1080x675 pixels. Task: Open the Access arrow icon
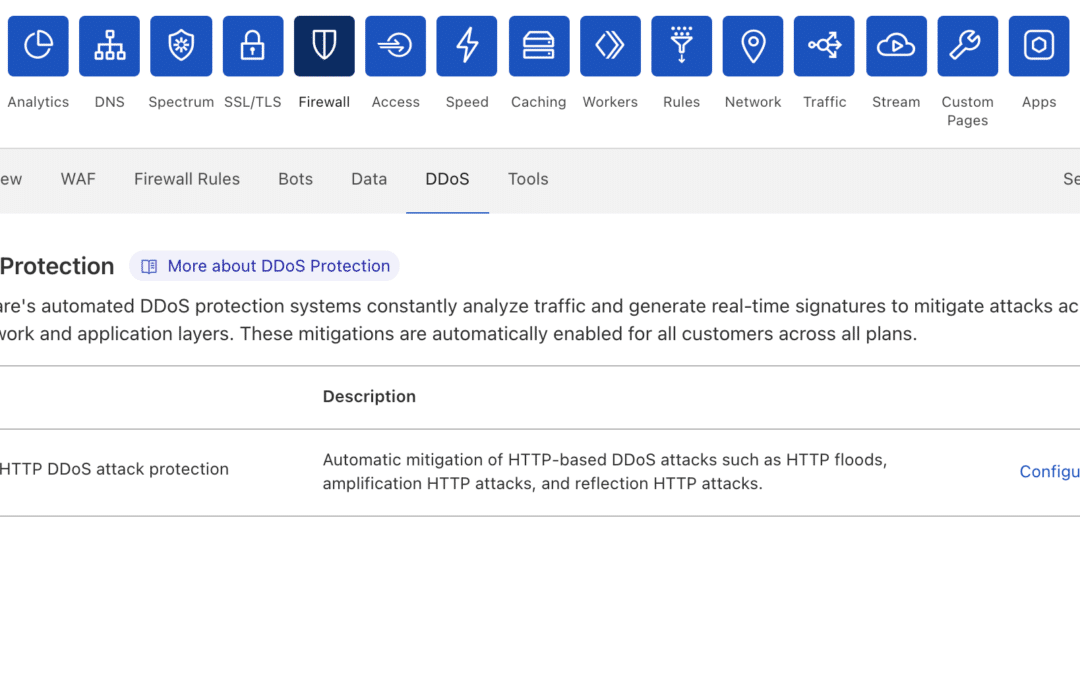(x=395, y=45)
